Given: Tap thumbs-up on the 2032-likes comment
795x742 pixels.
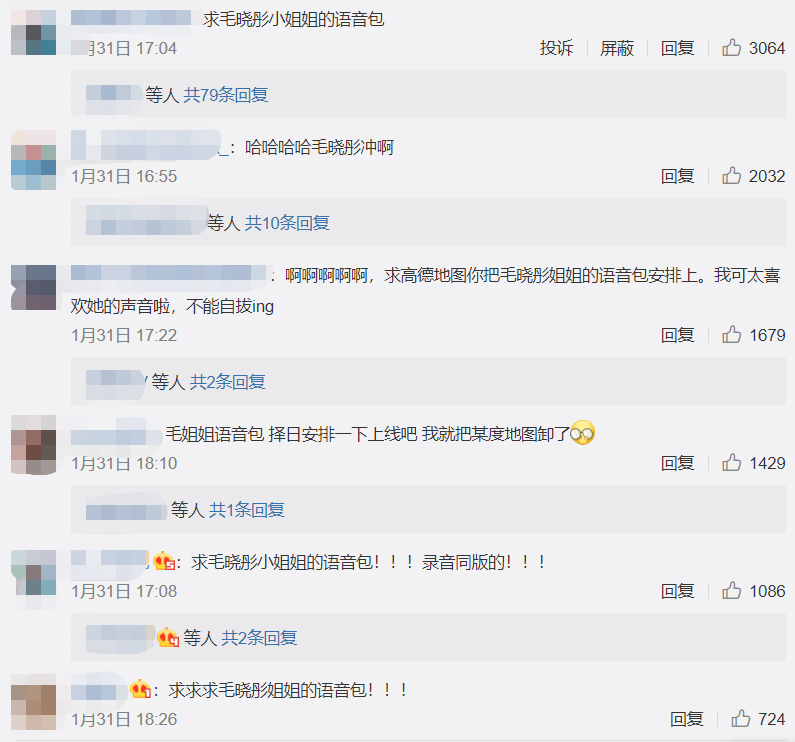Looking at the screenshot, I should click(732, 175).
